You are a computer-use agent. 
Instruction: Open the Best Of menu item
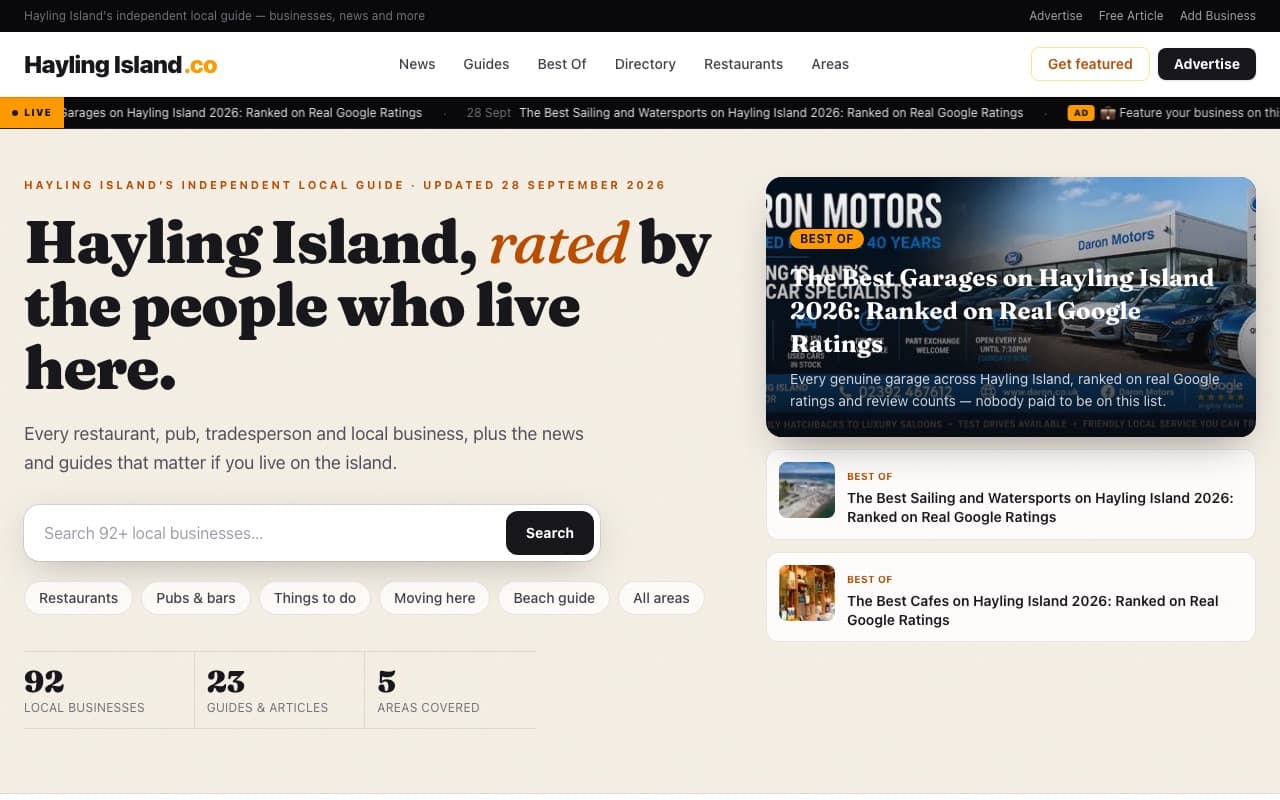(562, 64)
